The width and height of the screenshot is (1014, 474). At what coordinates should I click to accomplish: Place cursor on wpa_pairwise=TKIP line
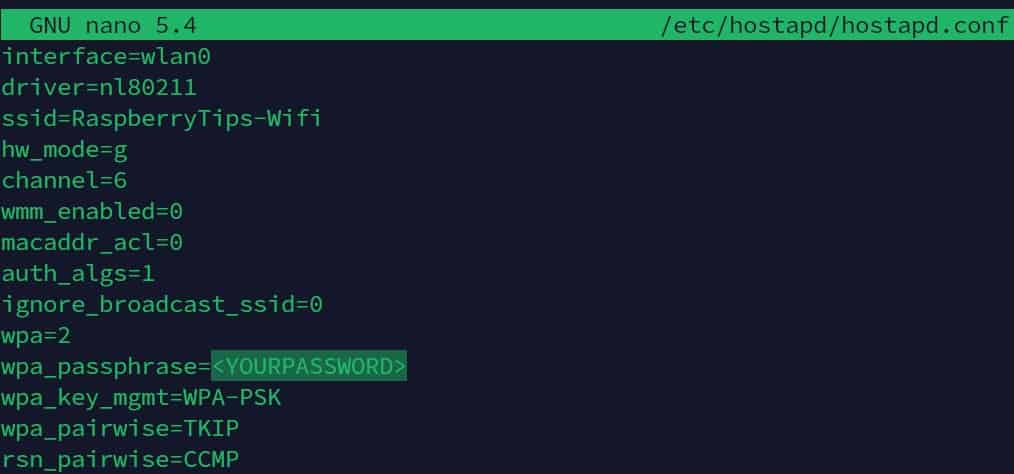120,429
